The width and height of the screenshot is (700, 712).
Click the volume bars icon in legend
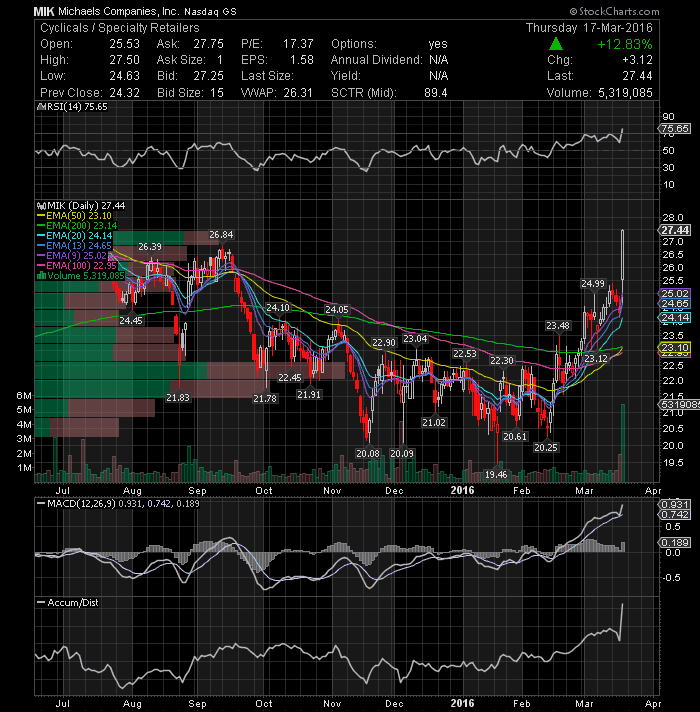tap(41, 276)
